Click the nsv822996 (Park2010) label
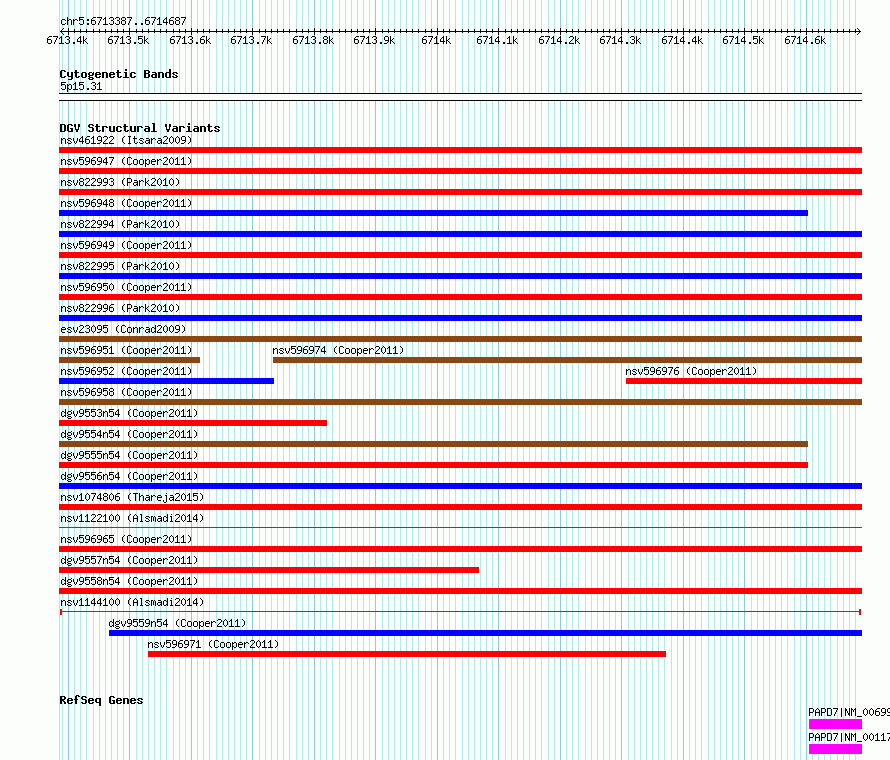Viewport: 890px width, 760px height. pos(120,308)
